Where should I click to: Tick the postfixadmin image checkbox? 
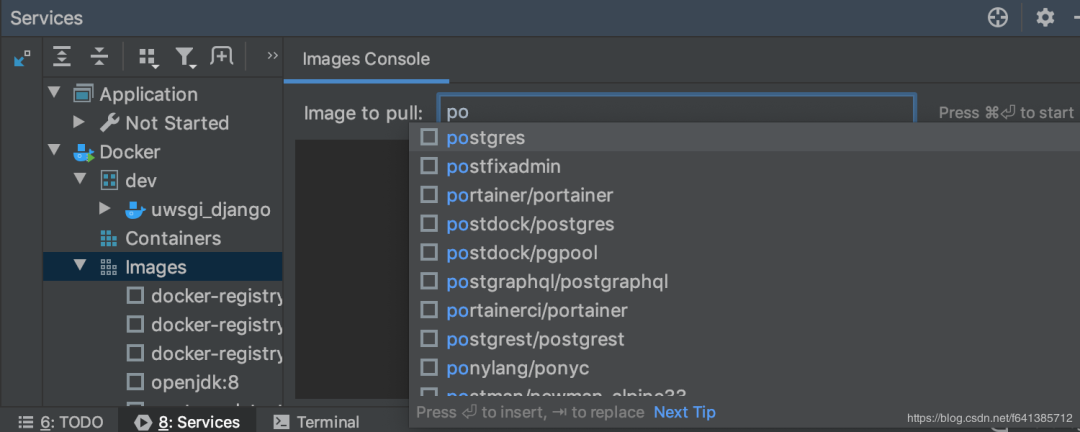[429, 166]
